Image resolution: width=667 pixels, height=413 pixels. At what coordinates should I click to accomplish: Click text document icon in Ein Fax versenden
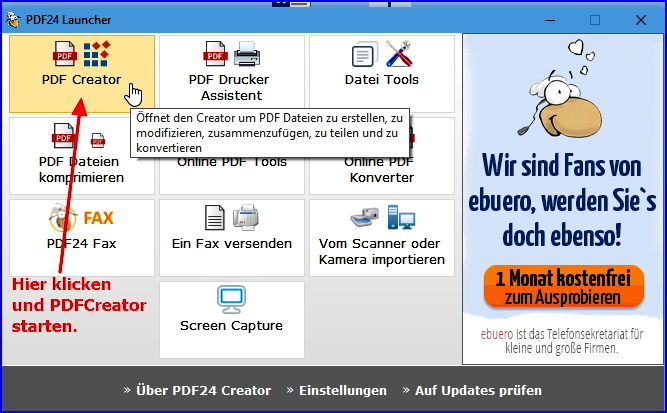tap(215, 217)
